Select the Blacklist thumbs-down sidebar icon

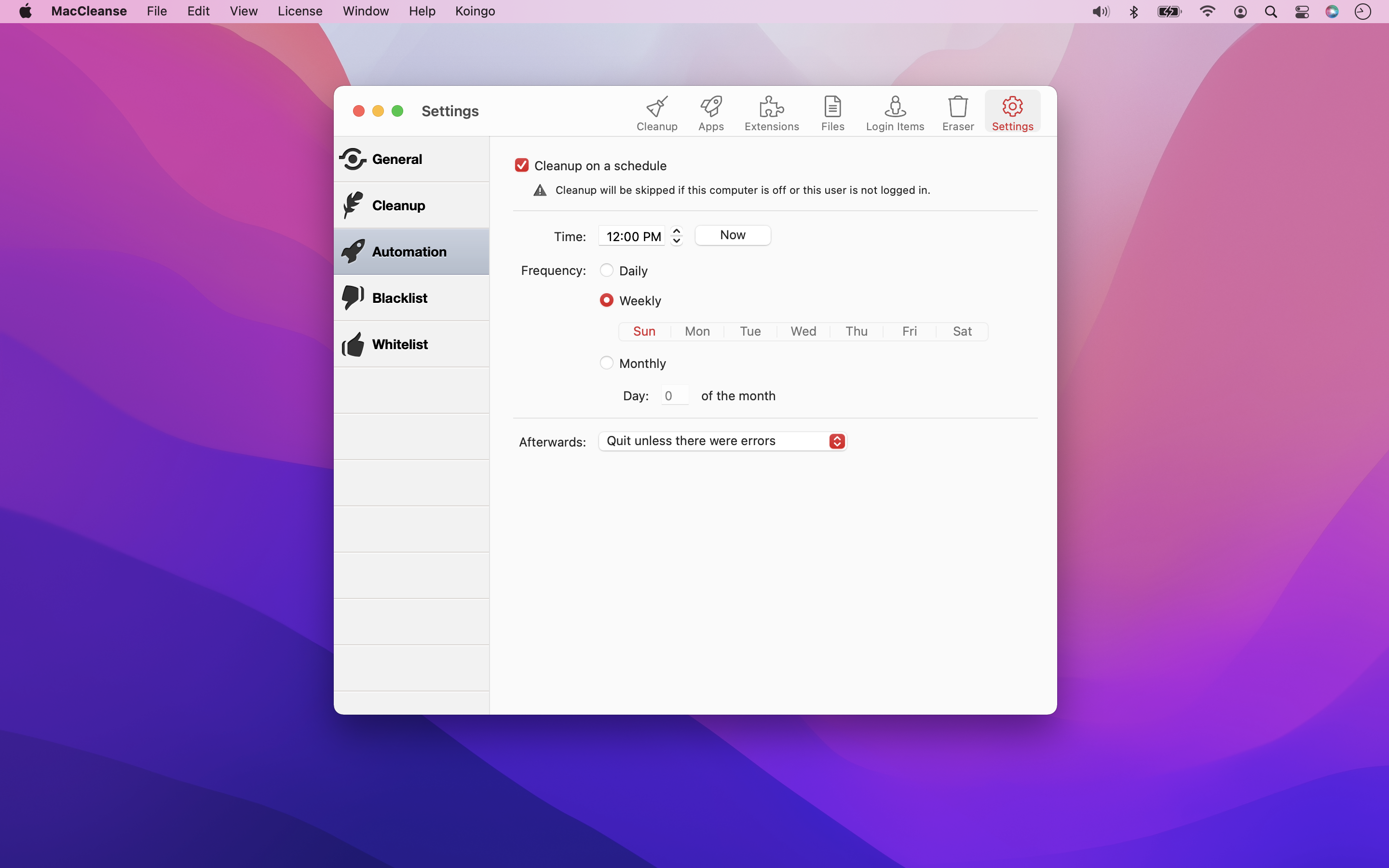353,298
